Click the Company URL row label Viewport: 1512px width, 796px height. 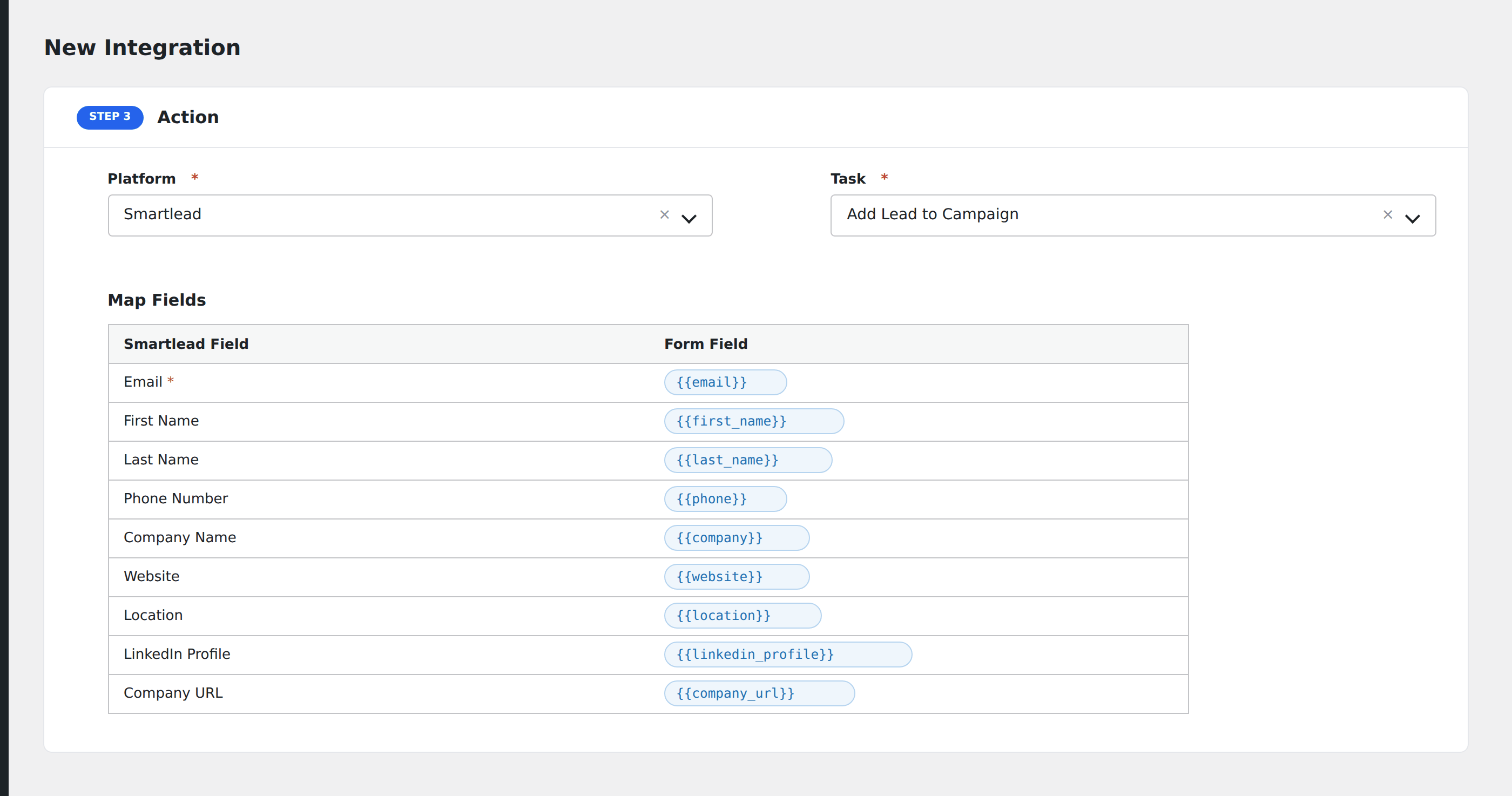click(173, 693)
